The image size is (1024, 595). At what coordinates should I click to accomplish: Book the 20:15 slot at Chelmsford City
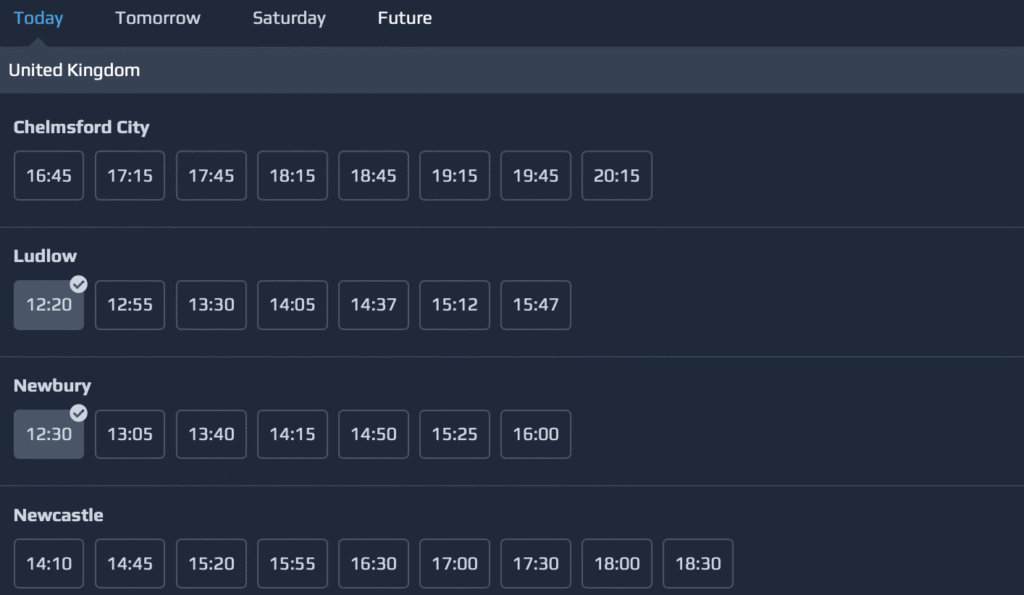(616, 175)
